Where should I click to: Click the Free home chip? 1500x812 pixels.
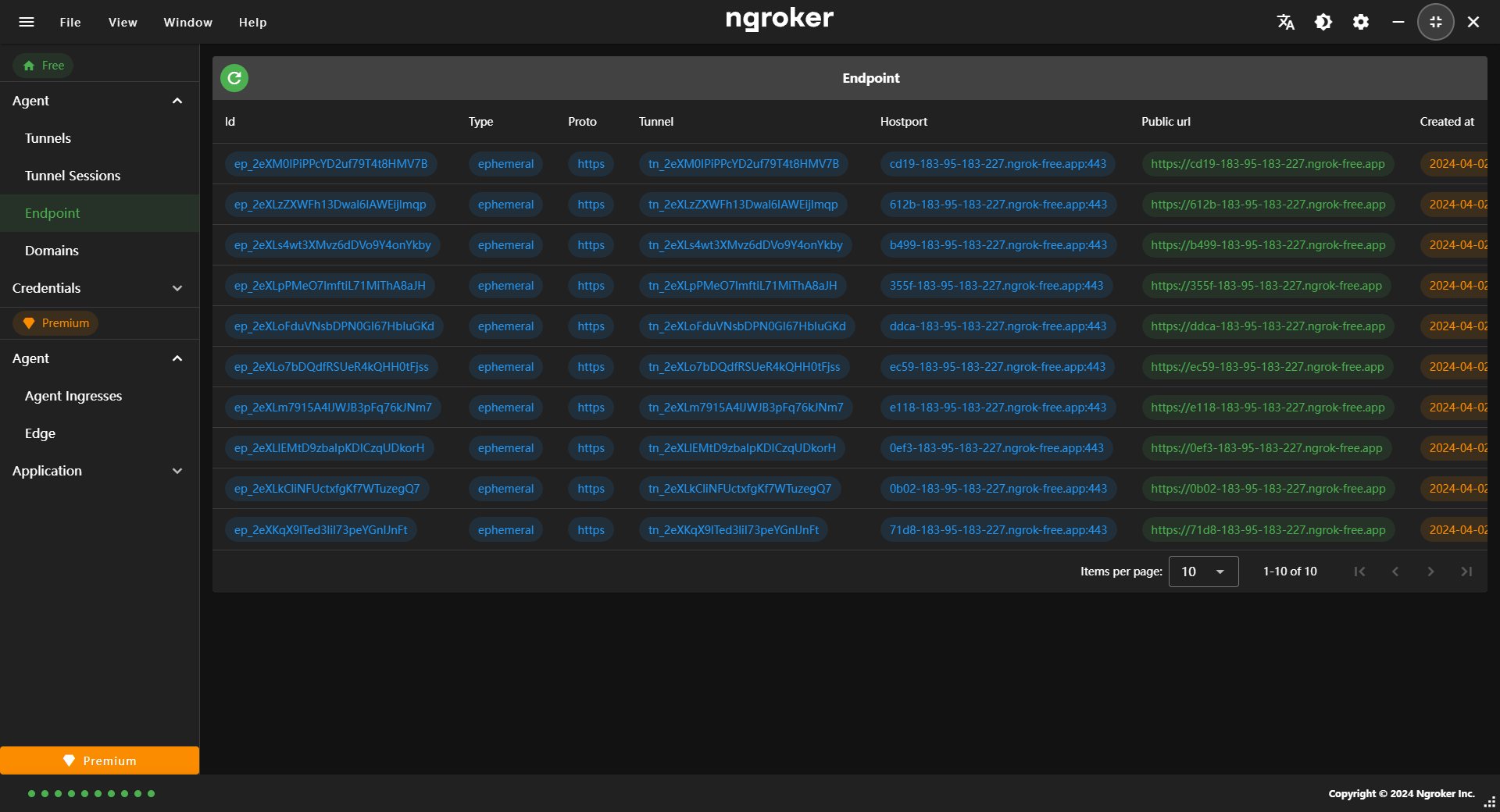[43, 66]
